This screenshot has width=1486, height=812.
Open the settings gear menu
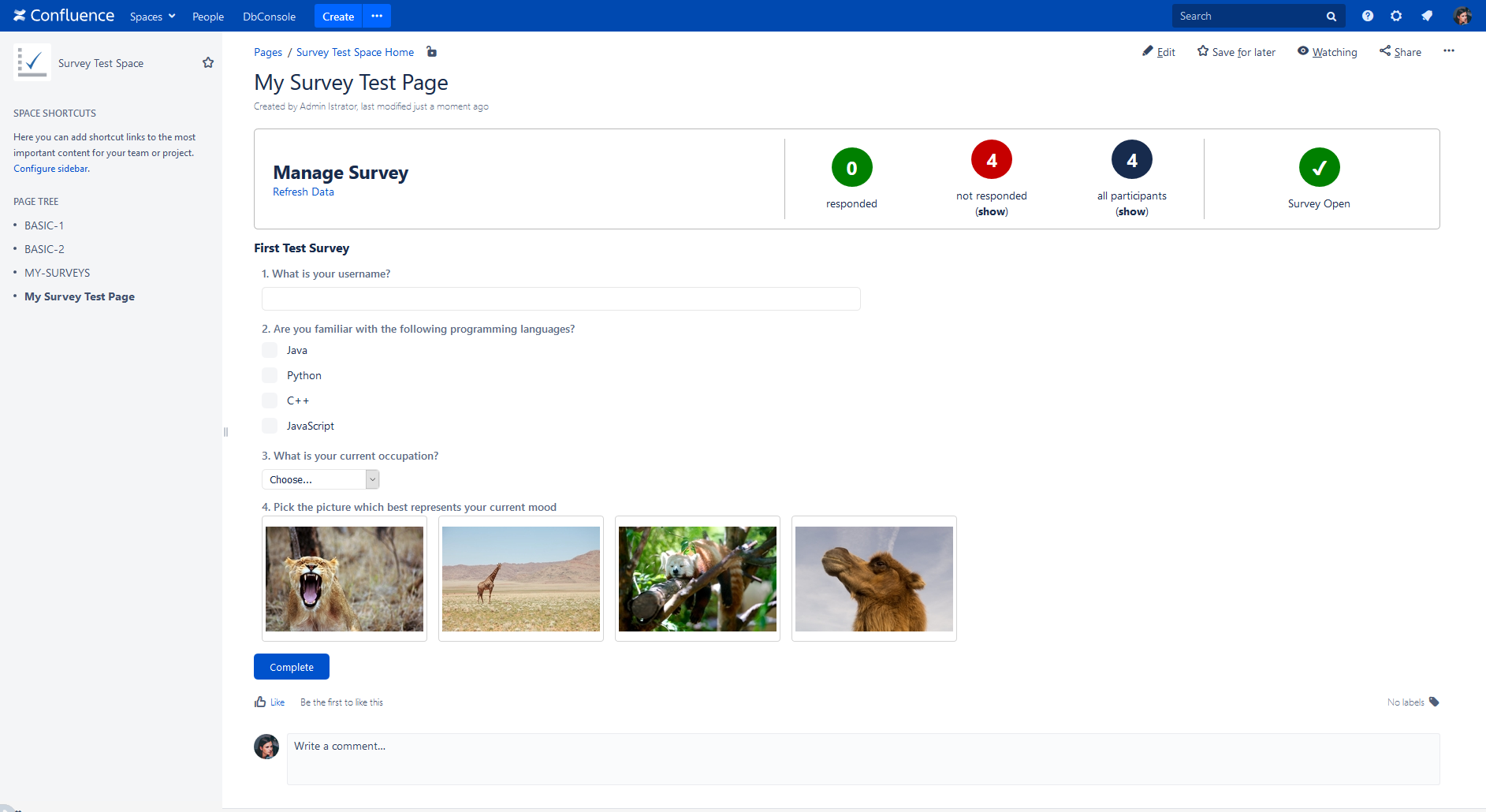1396,16
